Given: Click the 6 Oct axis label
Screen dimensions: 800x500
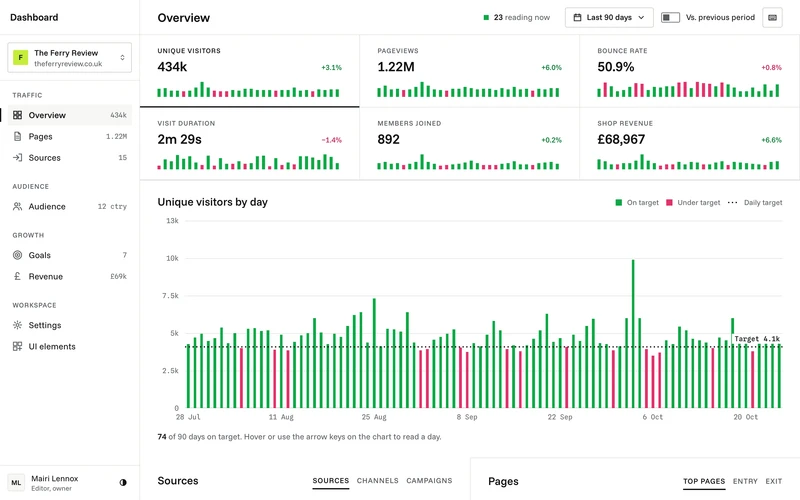Looking at the screenshot, I should (x=653, y=417).
